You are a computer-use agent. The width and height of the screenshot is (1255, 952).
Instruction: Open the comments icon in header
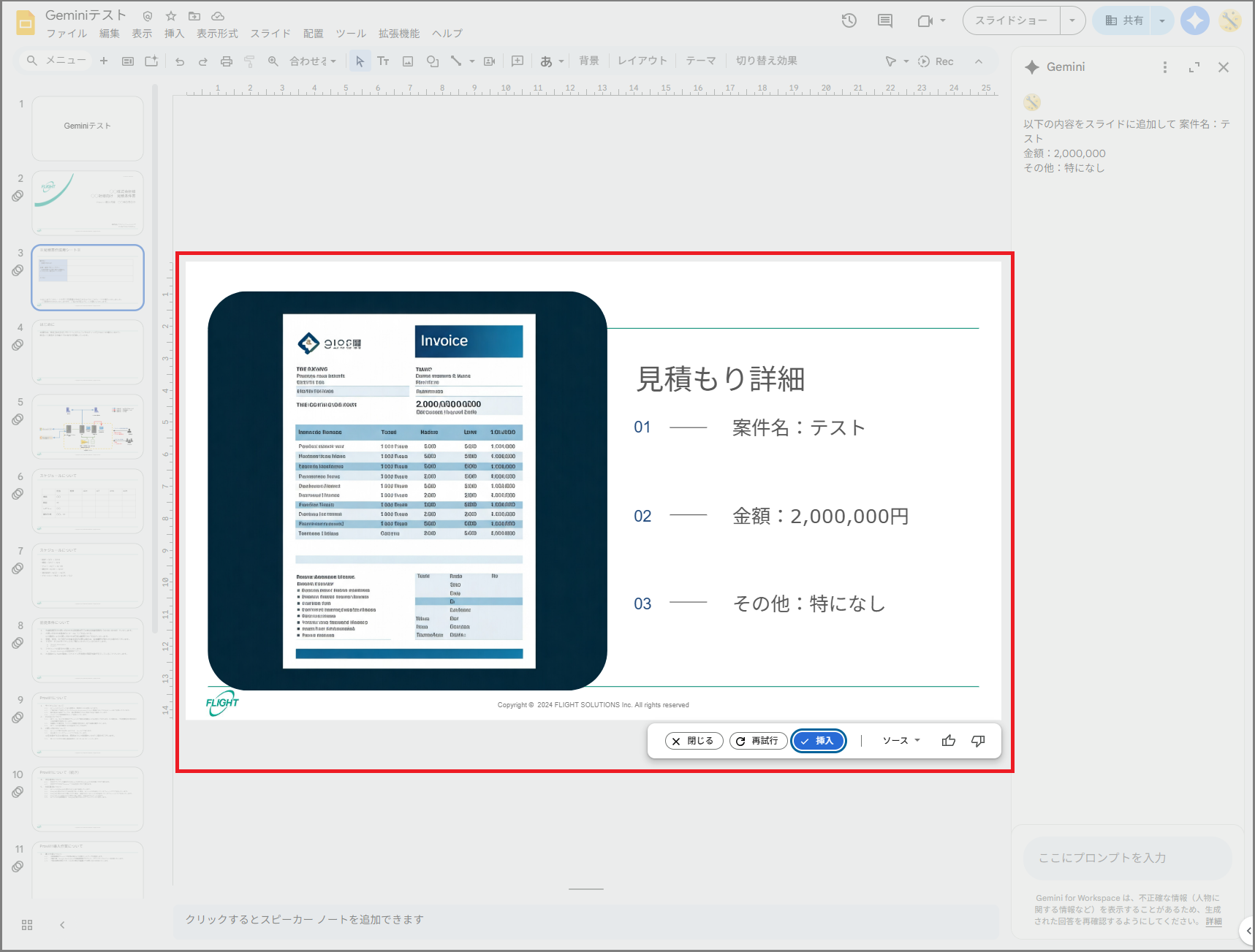pos(885,20)
